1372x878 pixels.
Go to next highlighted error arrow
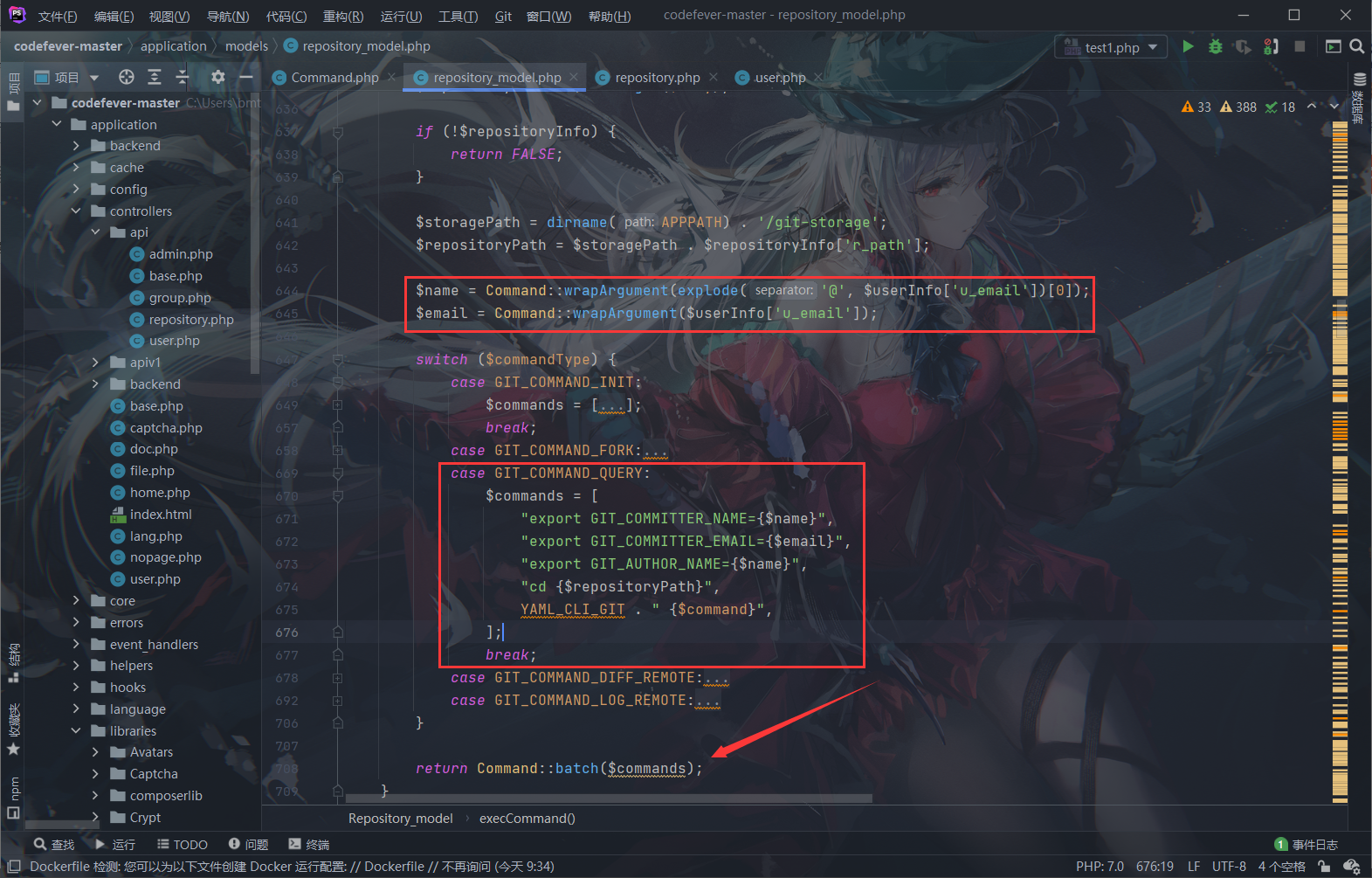tap(1334, 107)
